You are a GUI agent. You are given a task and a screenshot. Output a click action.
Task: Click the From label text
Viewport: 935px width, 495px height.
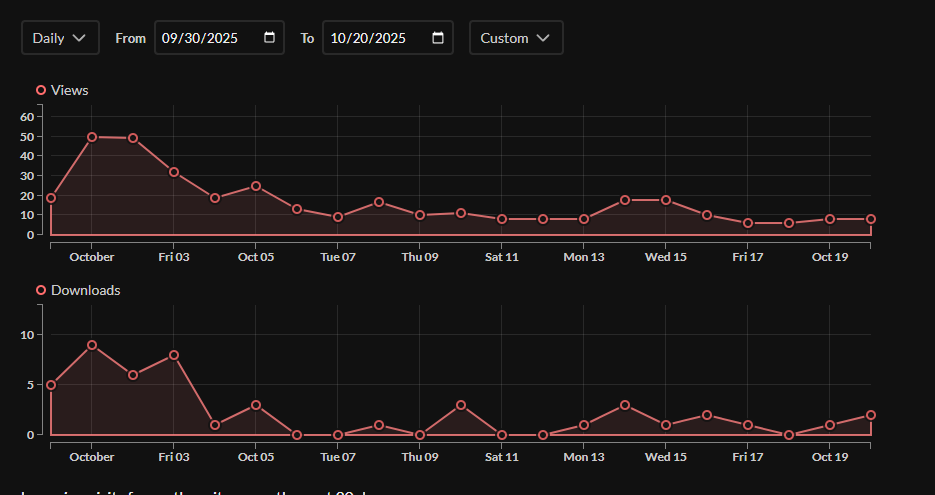131,38
